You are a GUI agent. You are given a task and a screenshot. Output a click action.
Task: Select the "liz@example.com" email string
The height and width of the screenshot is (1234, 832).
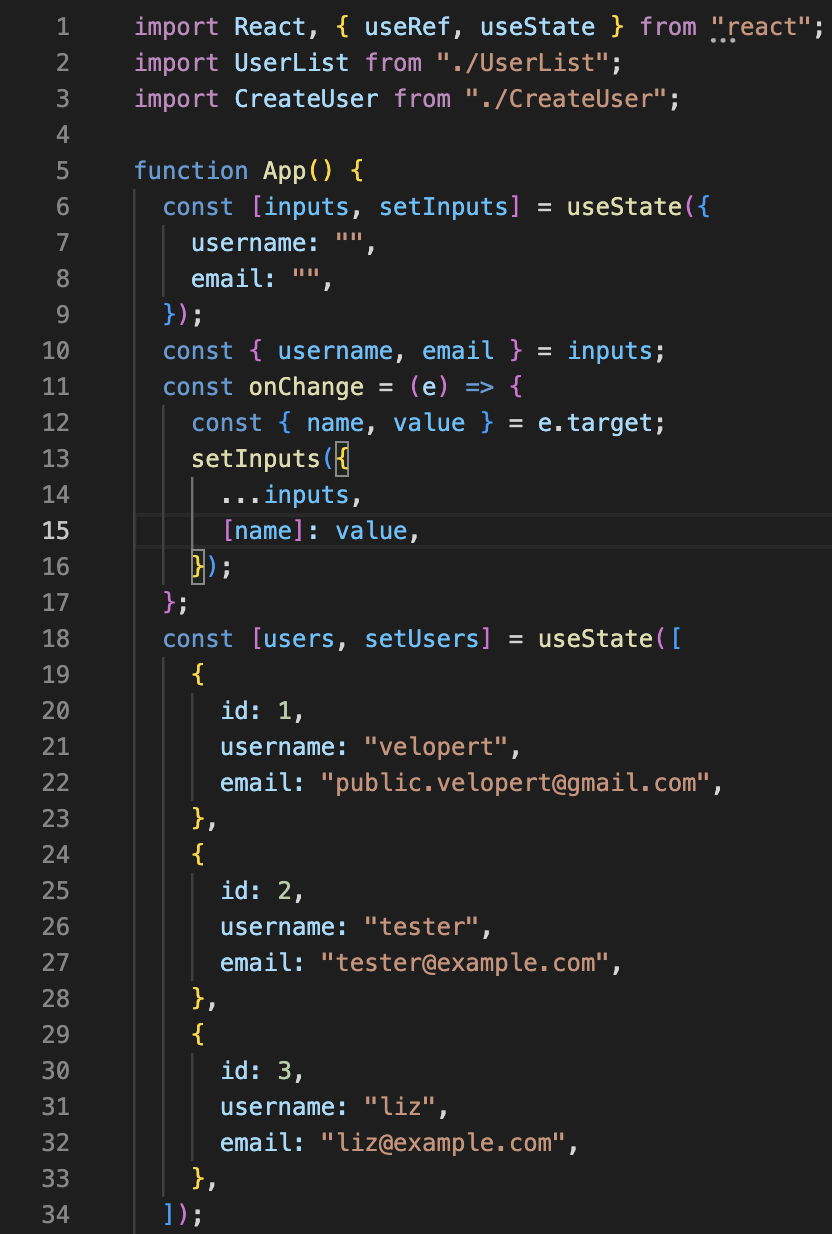pyautogui.click(x=443, y=1143)
